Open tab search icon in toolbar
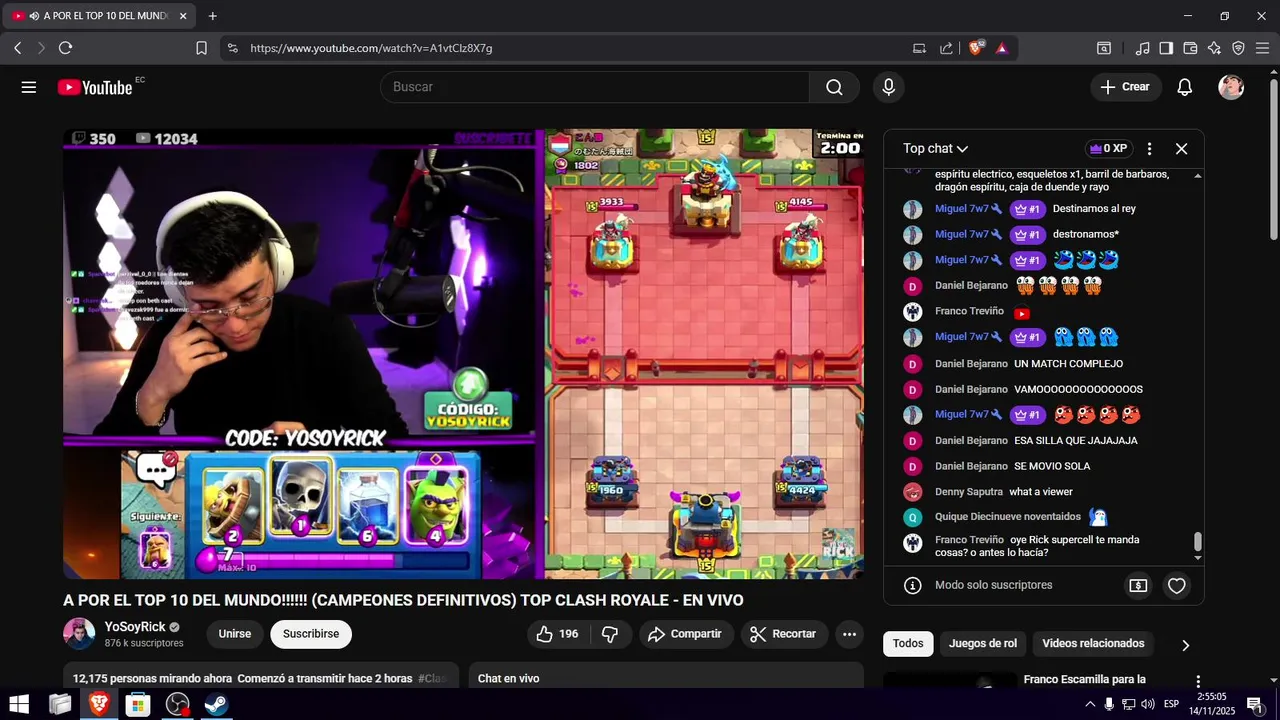 (x=1104, y=48)
